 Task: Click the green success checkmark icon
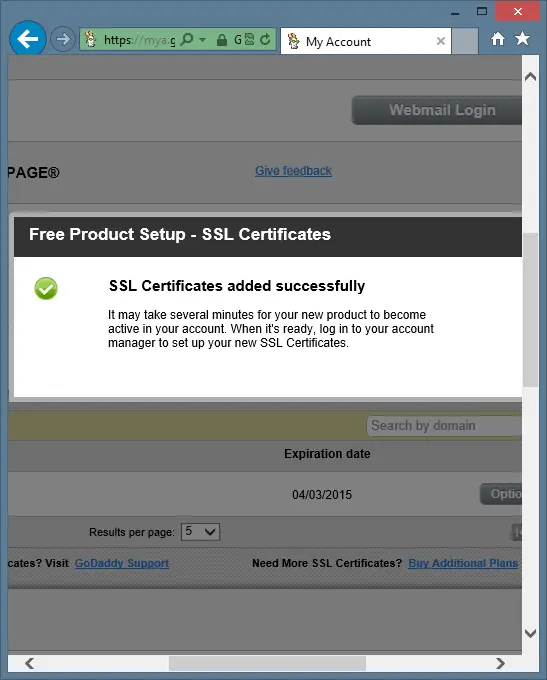point(46,288)
